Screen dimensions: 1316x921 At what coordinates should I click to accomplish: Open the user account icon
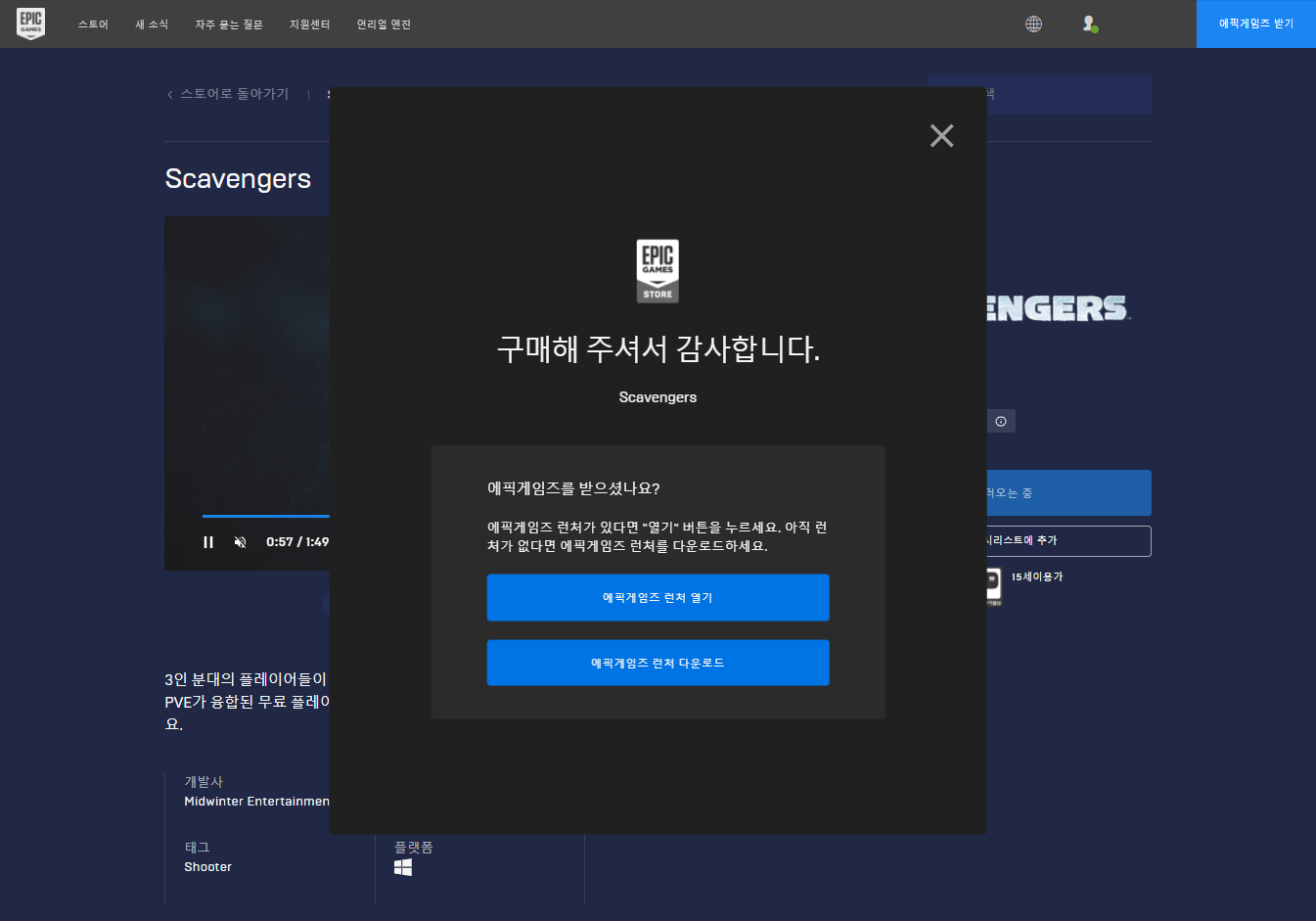[x=1090, y=23]
